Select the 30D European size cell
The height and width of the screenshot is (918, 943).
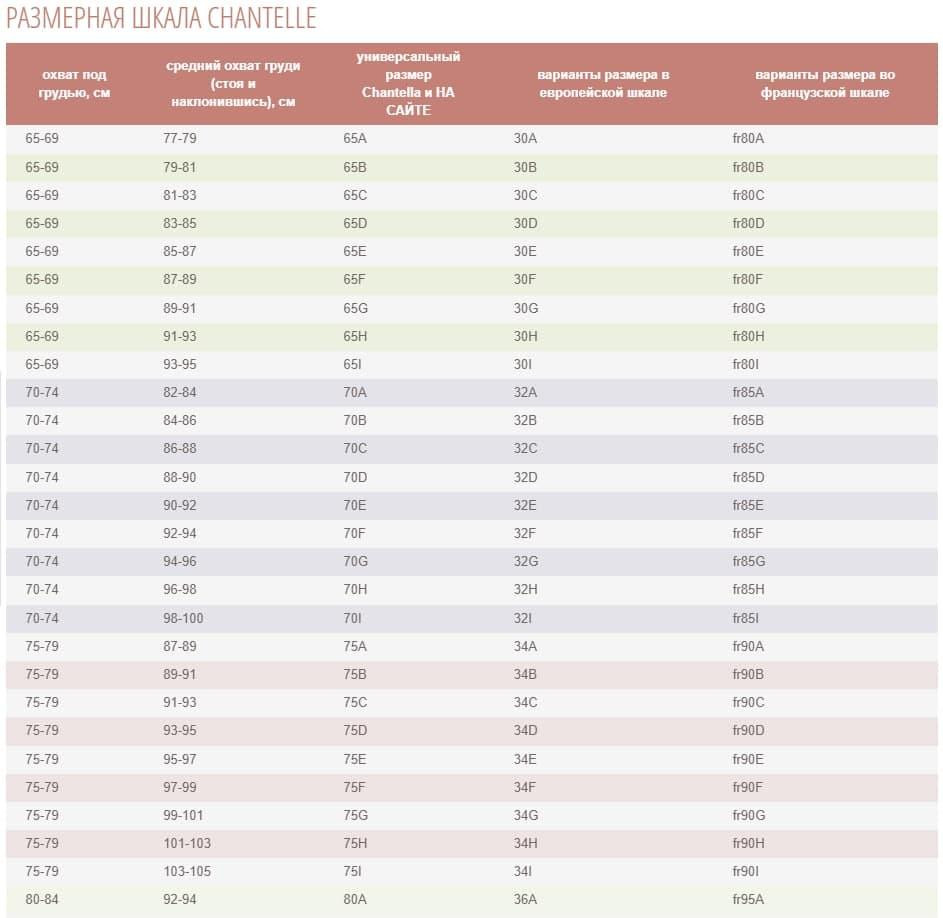pyautogui.click(x=525, y=223)
